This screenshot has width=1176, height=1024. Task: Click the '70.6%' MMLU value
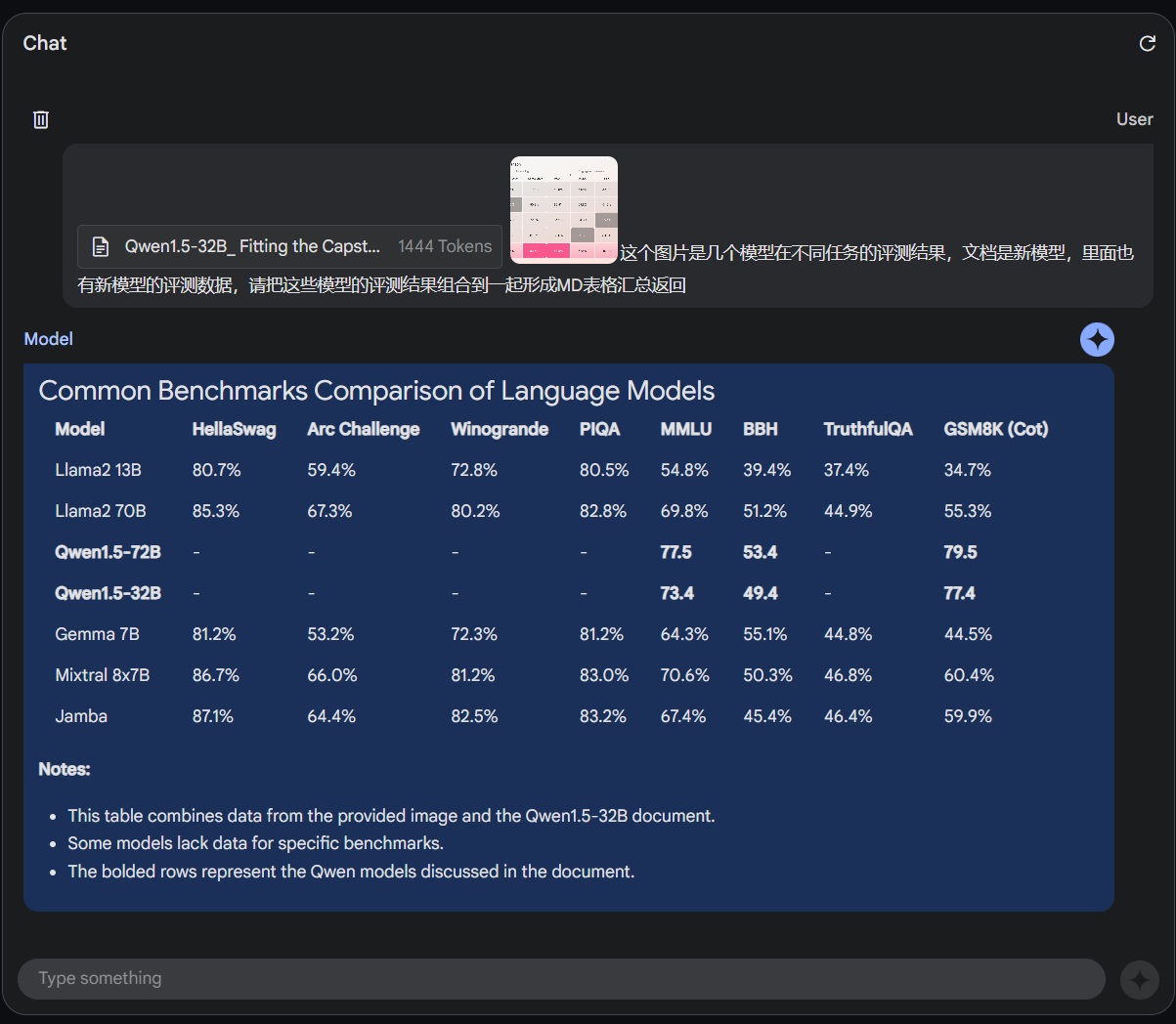(685, 675)
